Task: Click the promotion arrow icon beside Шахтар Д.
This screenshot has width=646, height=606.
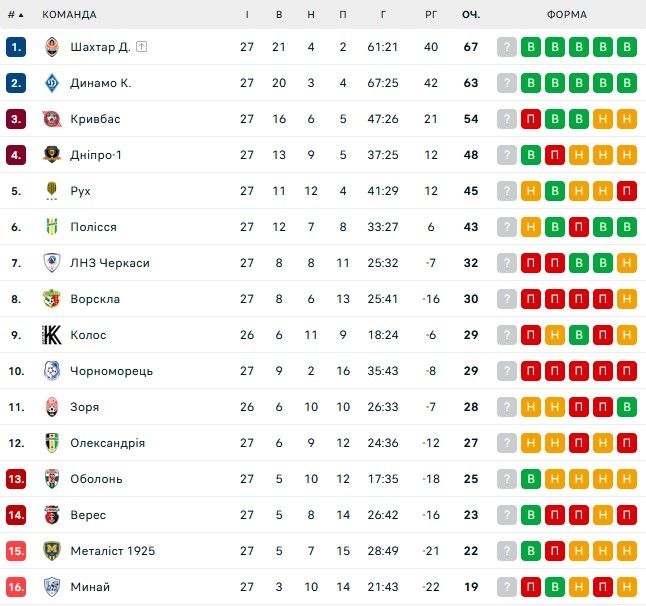Action: pos(142,47)
